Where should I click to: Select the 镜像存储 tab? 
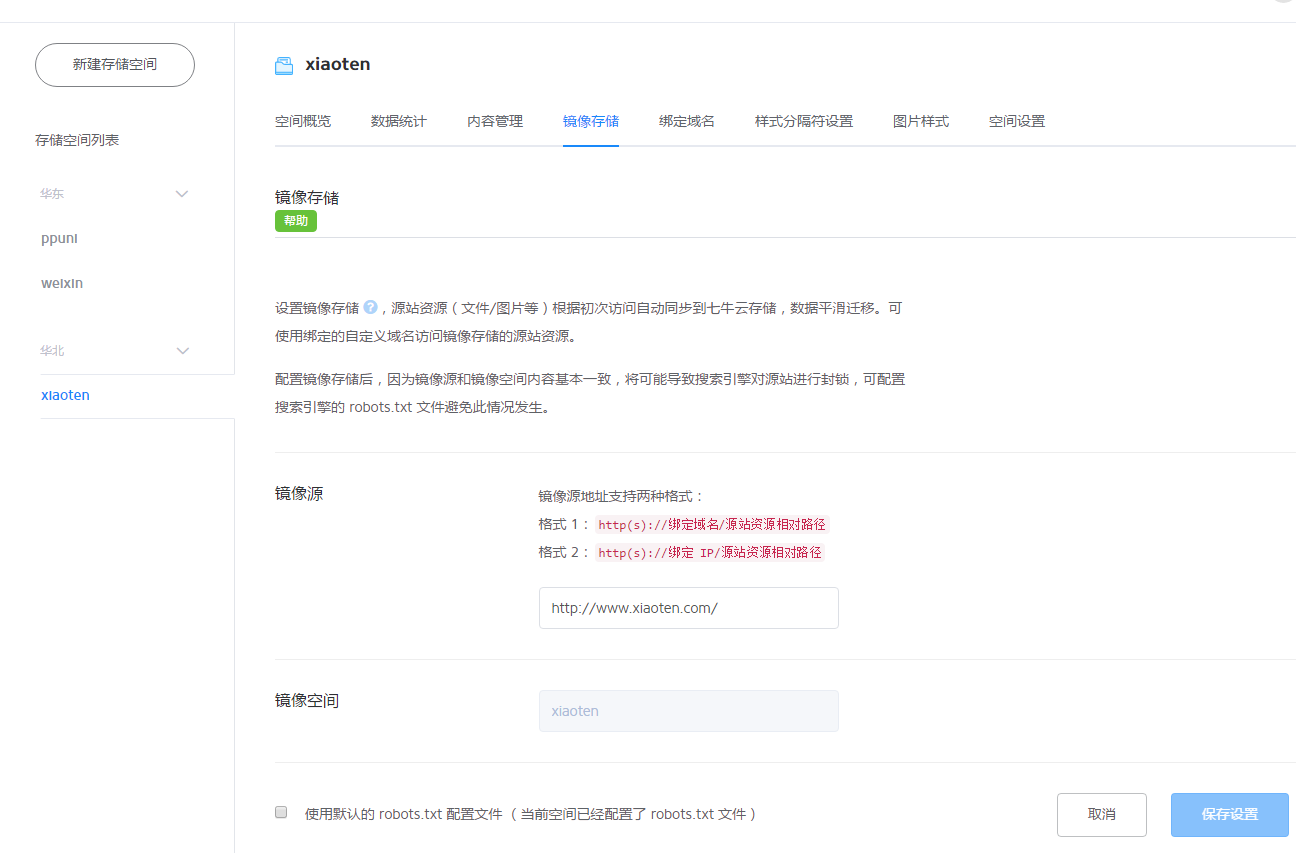[x=591, y=121]
